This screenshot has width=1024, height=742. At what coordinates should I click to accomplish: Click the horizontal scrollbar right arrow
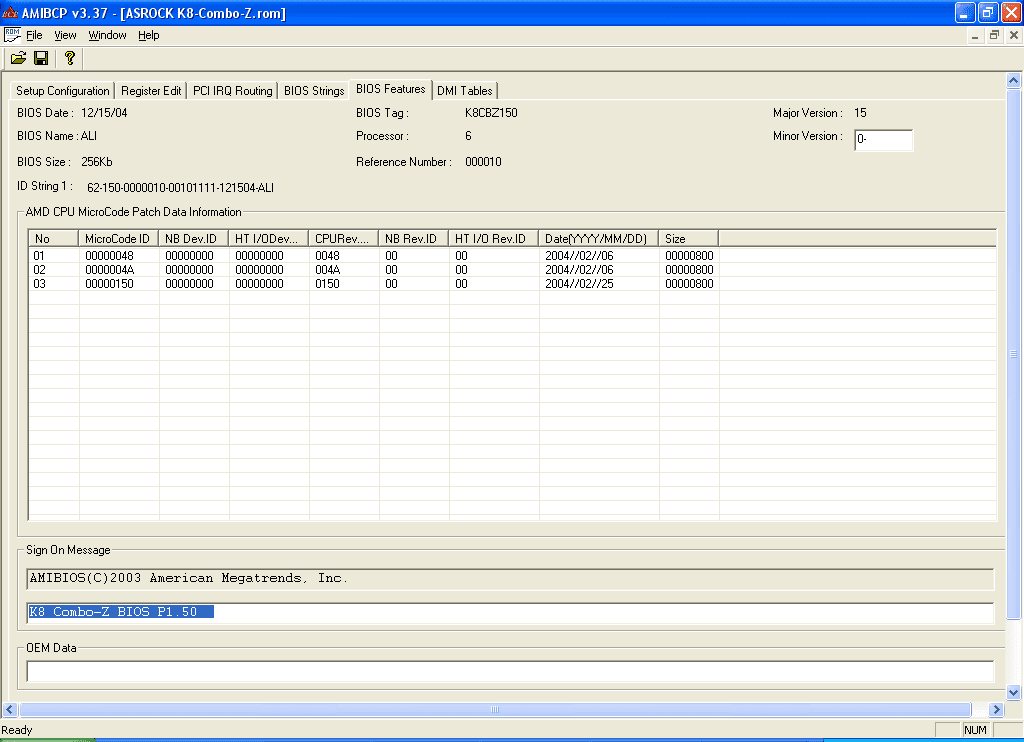(996, 709)
